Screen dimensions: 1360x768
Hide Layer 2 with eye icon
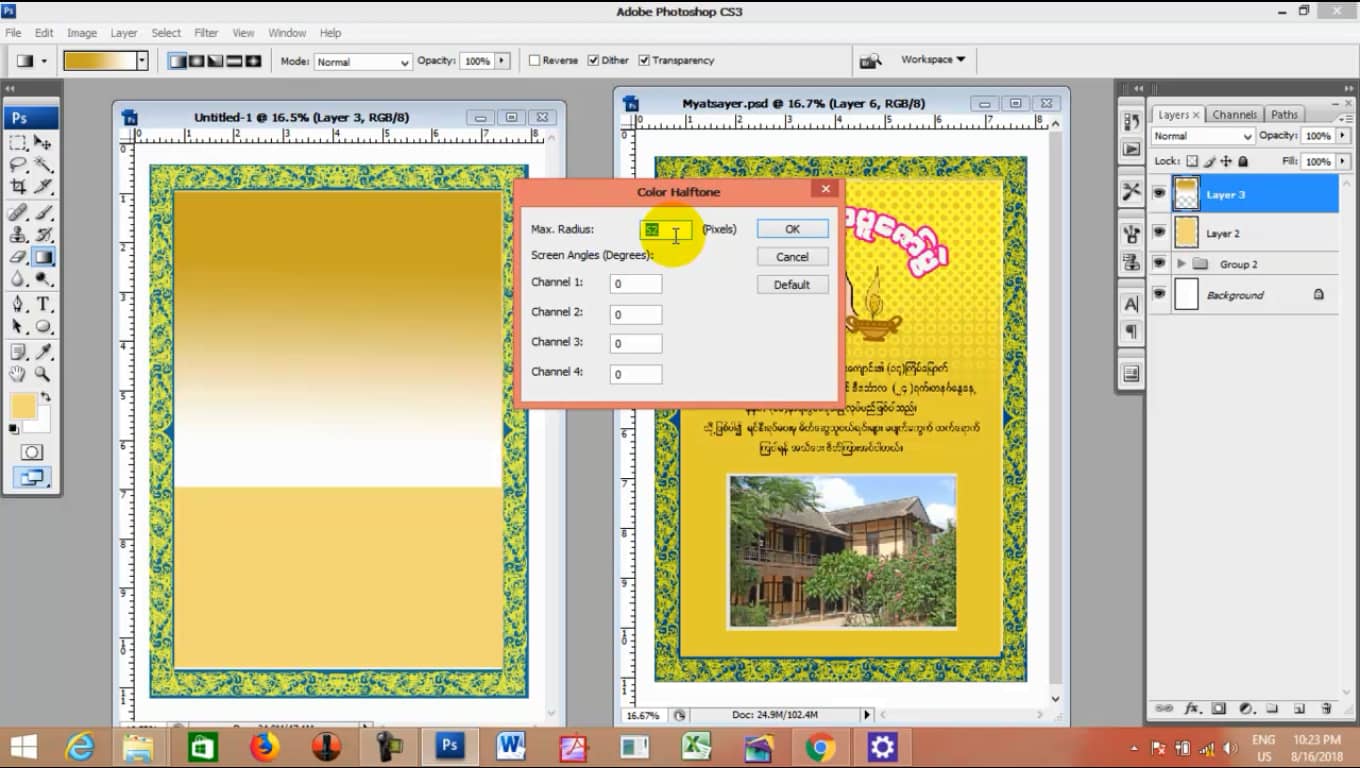pos(1159,233)
